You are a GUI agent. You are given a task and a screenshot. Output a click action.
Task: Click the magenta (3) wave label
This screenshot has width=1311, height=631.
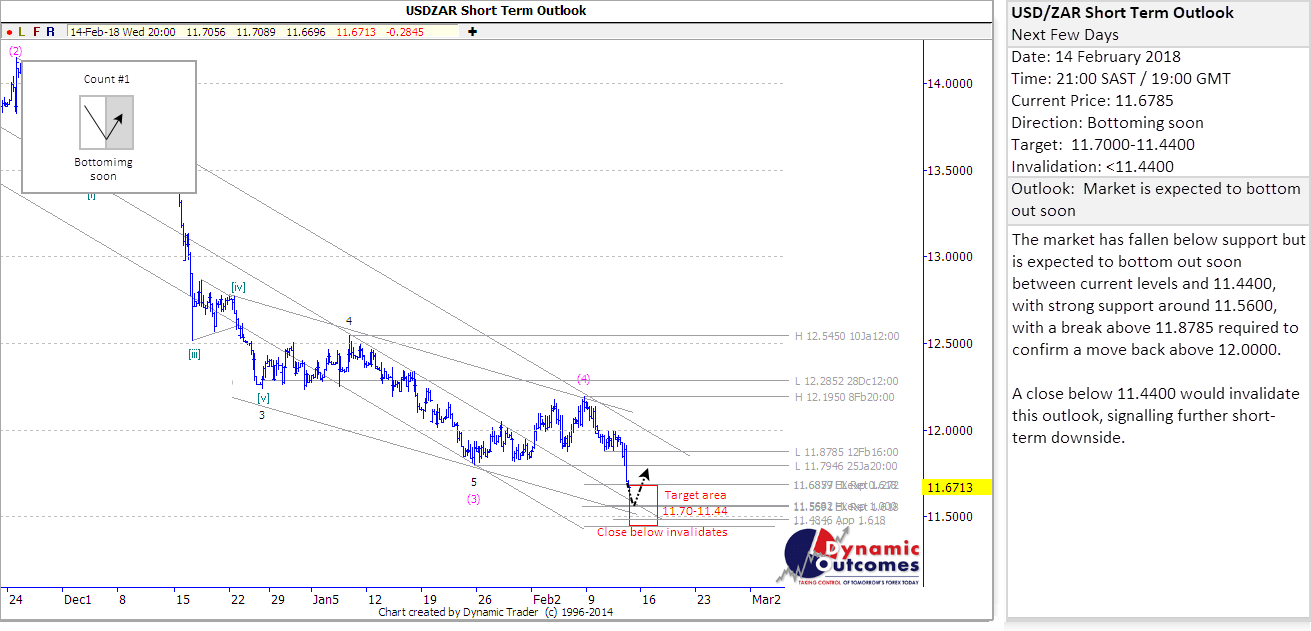(x=474, y=499)
